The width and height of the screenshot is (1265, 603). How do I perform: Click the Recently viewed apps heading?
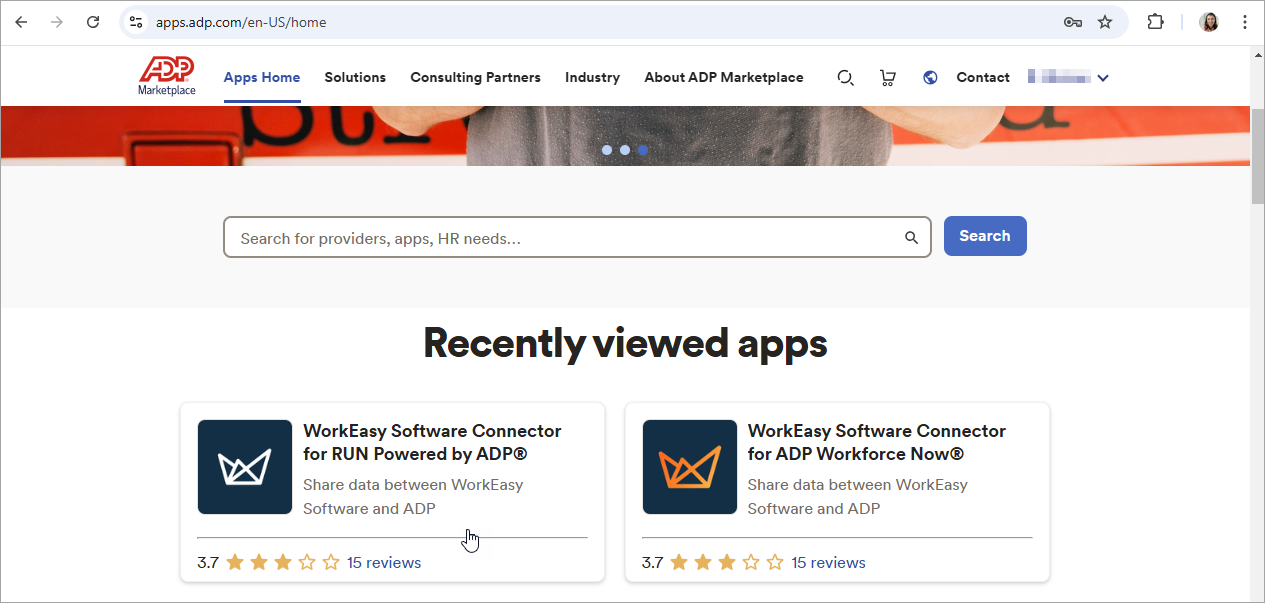pyautogui.click(x=625, y=343)
